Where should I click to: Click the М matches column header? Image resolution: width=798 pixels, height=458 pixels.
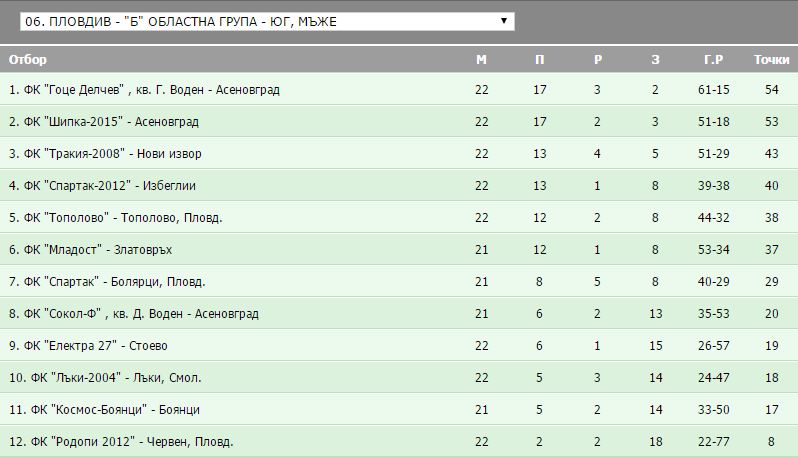[481, 60]
